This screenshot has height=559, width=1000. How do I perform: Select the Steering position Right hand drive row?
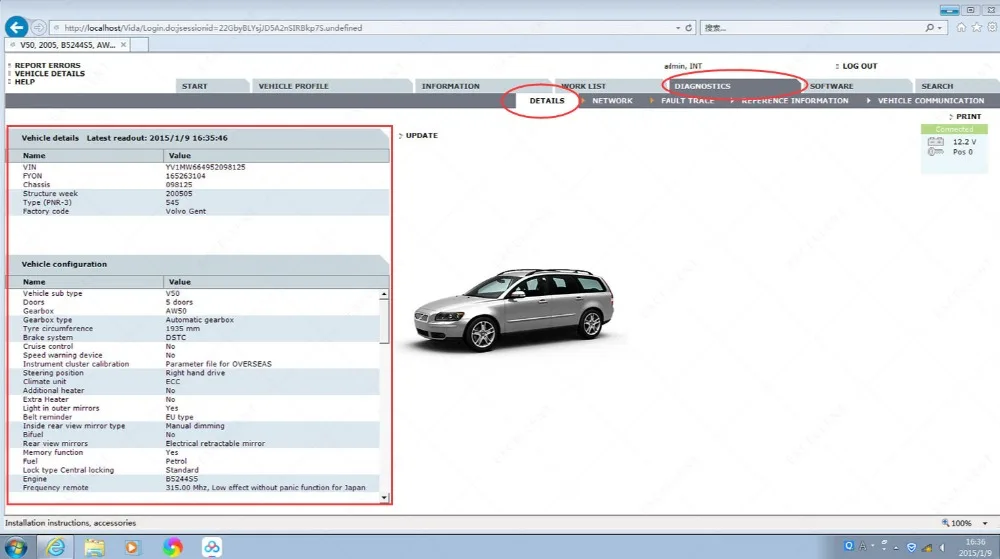point(193,373)
